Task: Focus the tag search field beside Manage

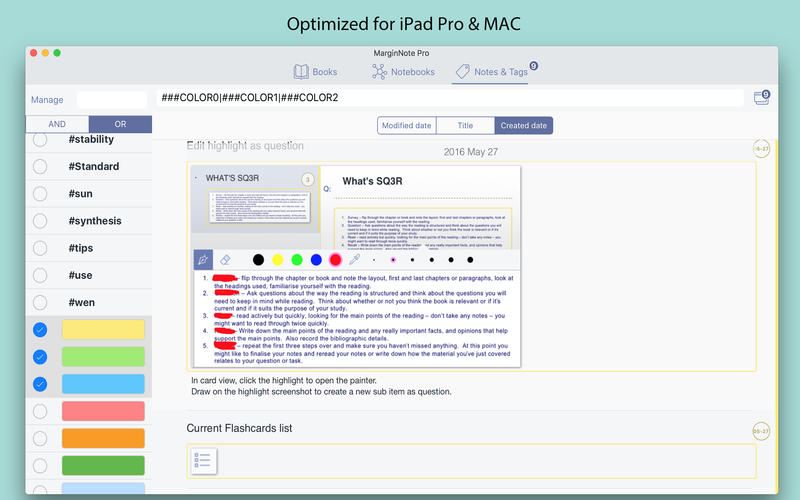Action: [112, 99]
